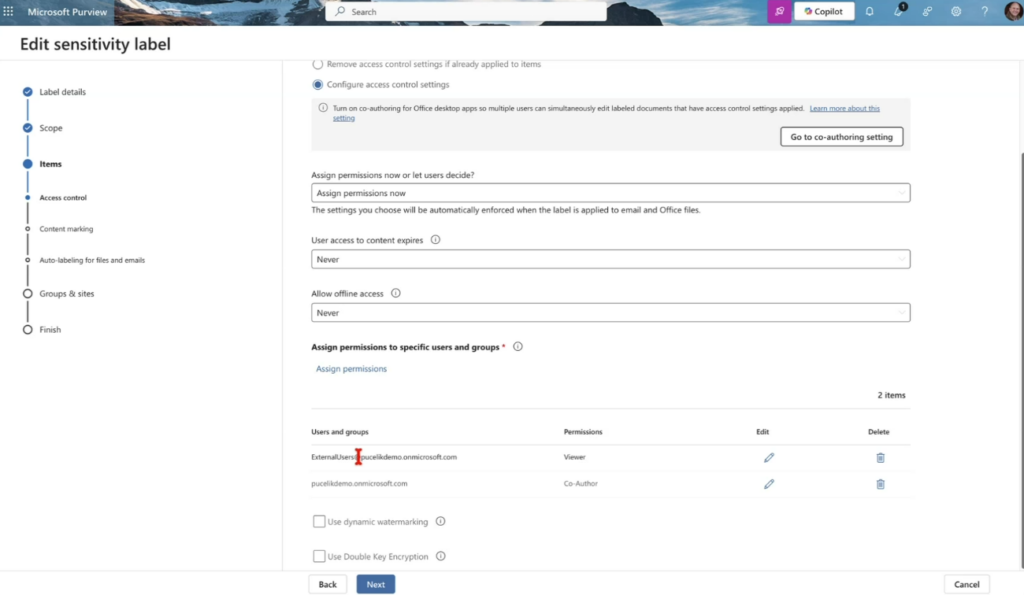Screen dimensions: 1024x595
Task: Click the magnifier icon in Search box
Action: click(x=340, y=11)
